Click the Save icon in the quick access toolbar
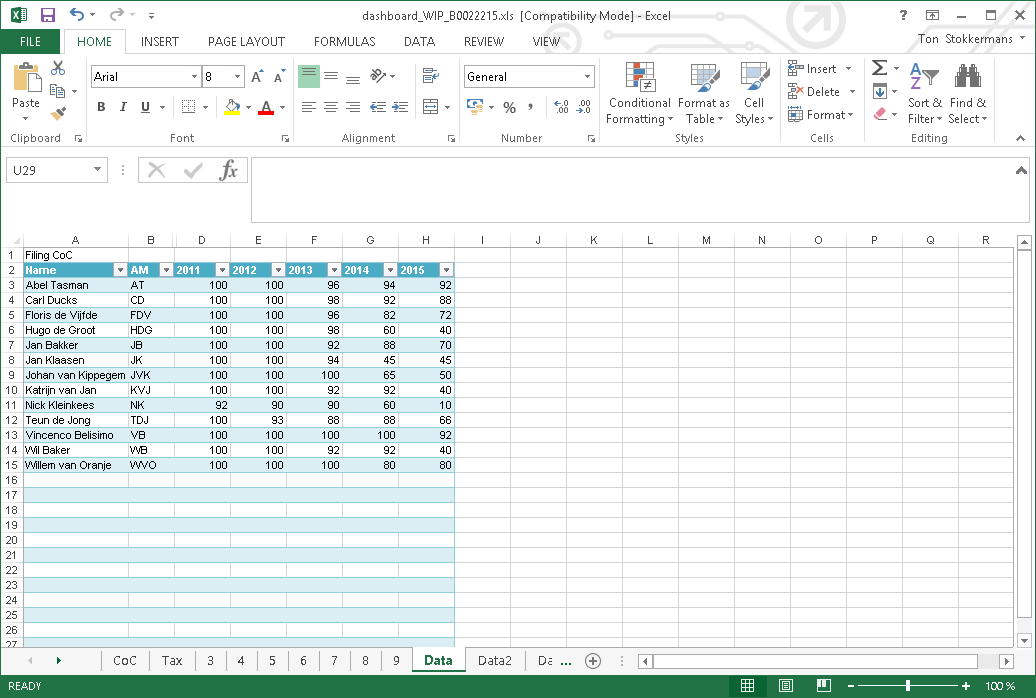This screenshot has height=698, width=1036. [x=48, y=15]
